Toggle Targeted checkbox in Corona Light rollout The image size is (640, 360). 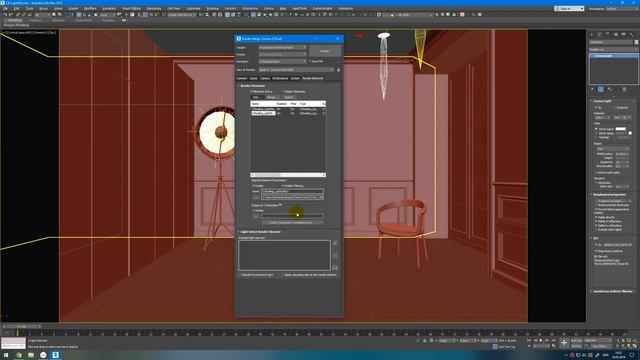(615, 108)
